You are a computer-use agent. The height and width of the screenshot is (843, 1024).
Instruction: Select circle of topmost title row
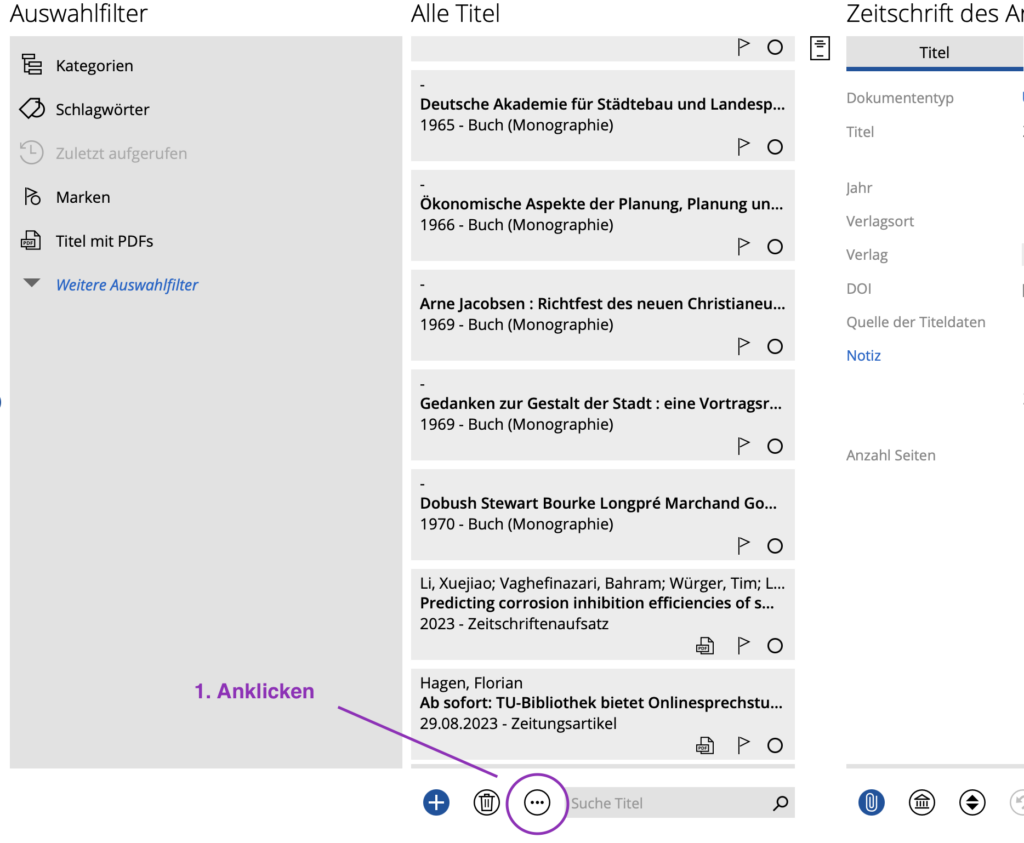tap(775, 48)
